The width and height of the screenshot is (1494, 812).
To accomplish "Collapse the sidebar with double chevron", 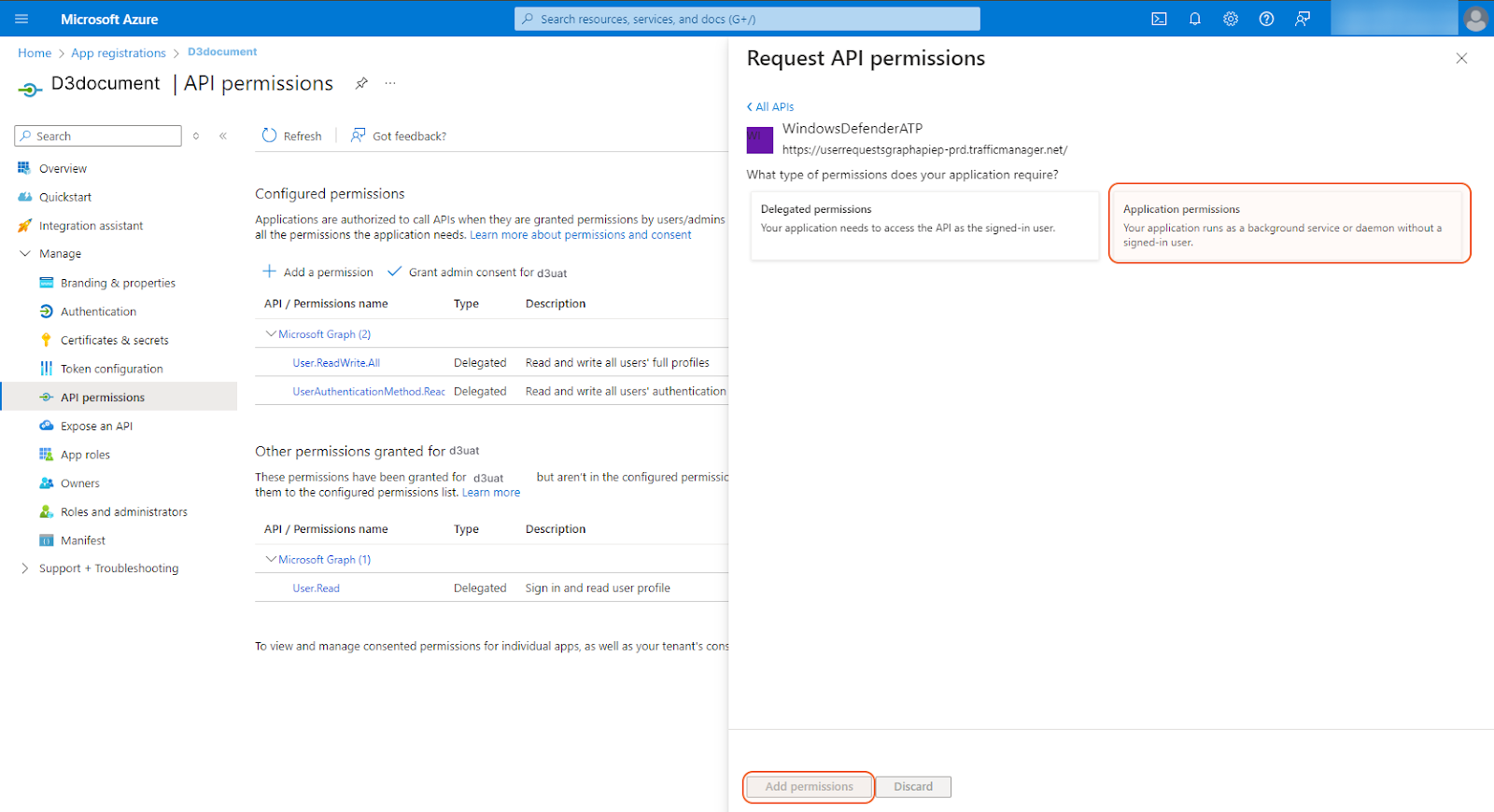I will coord(223,136).
